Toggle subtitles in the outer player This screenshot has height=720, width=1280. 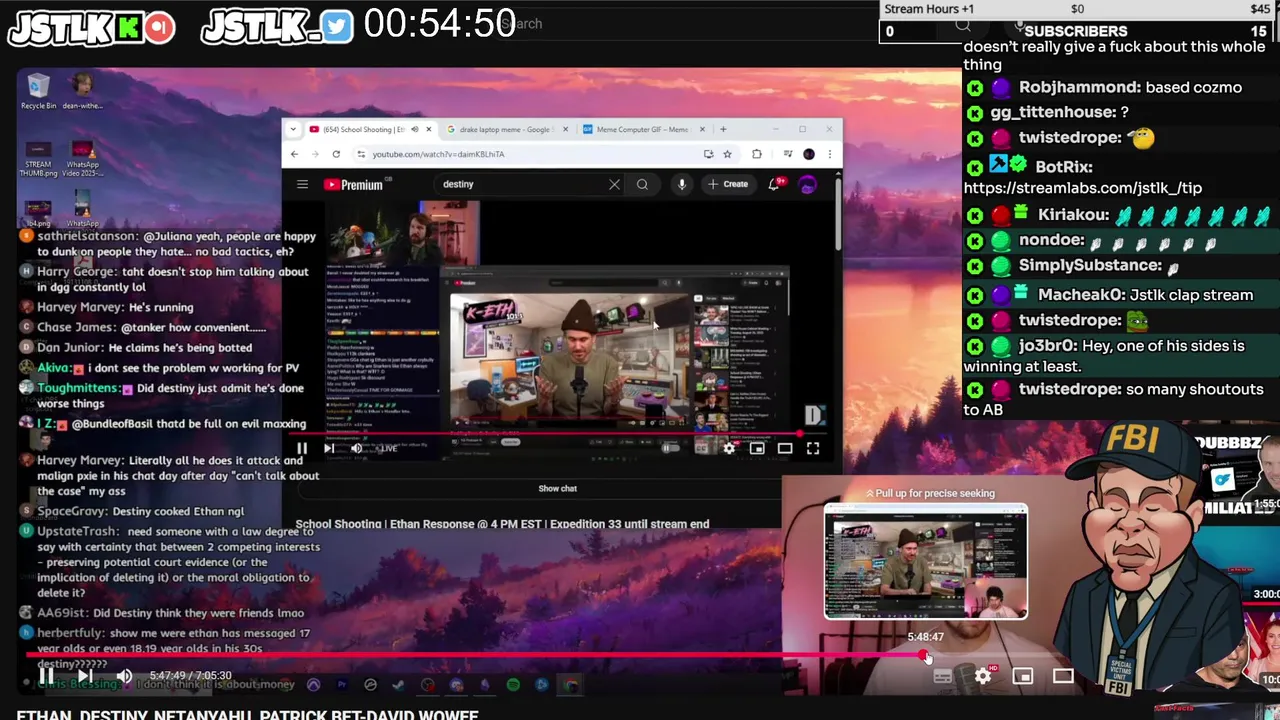point(943,676)
